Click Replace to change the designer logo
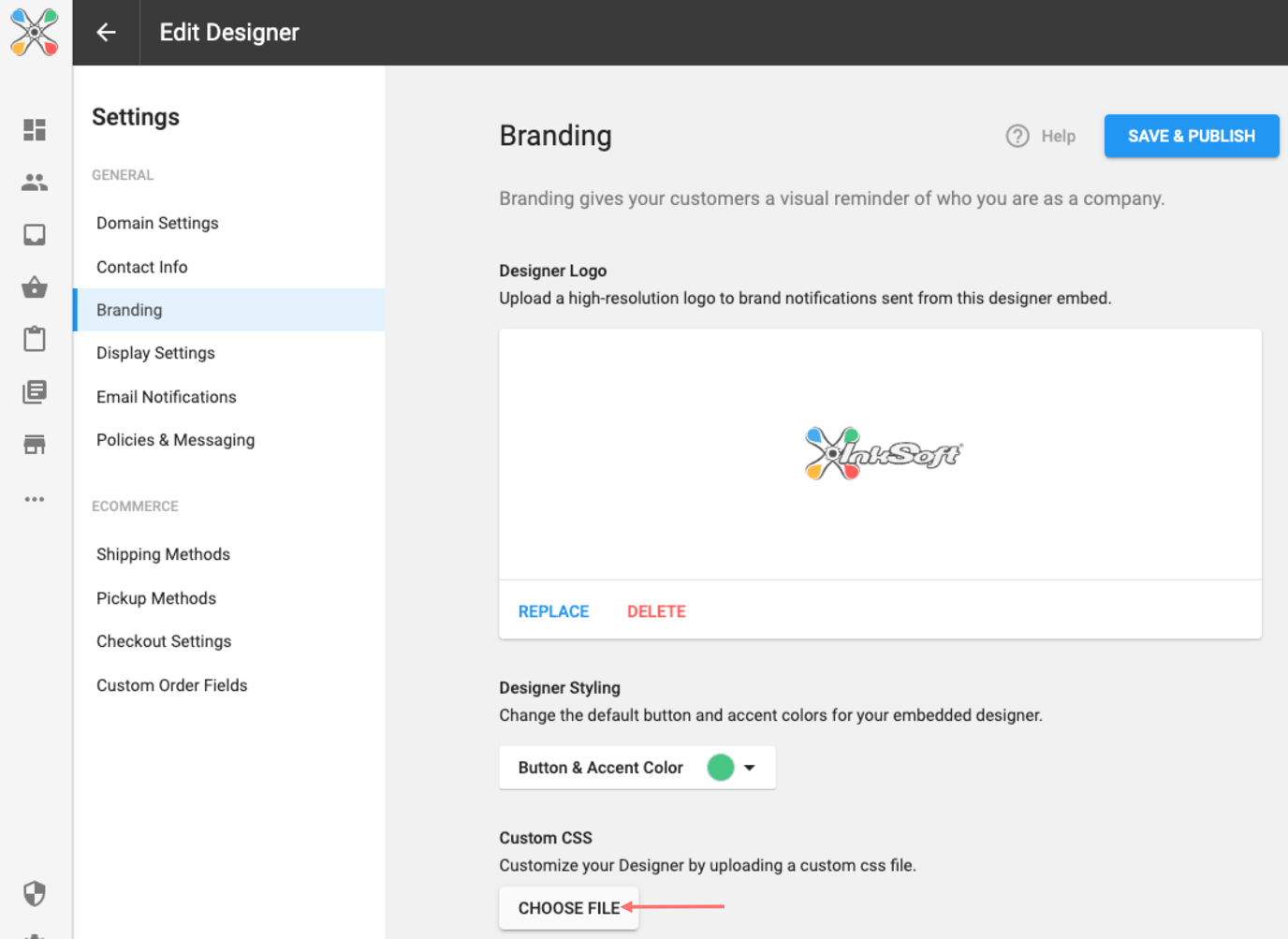1288x939 pixels. 553,611
